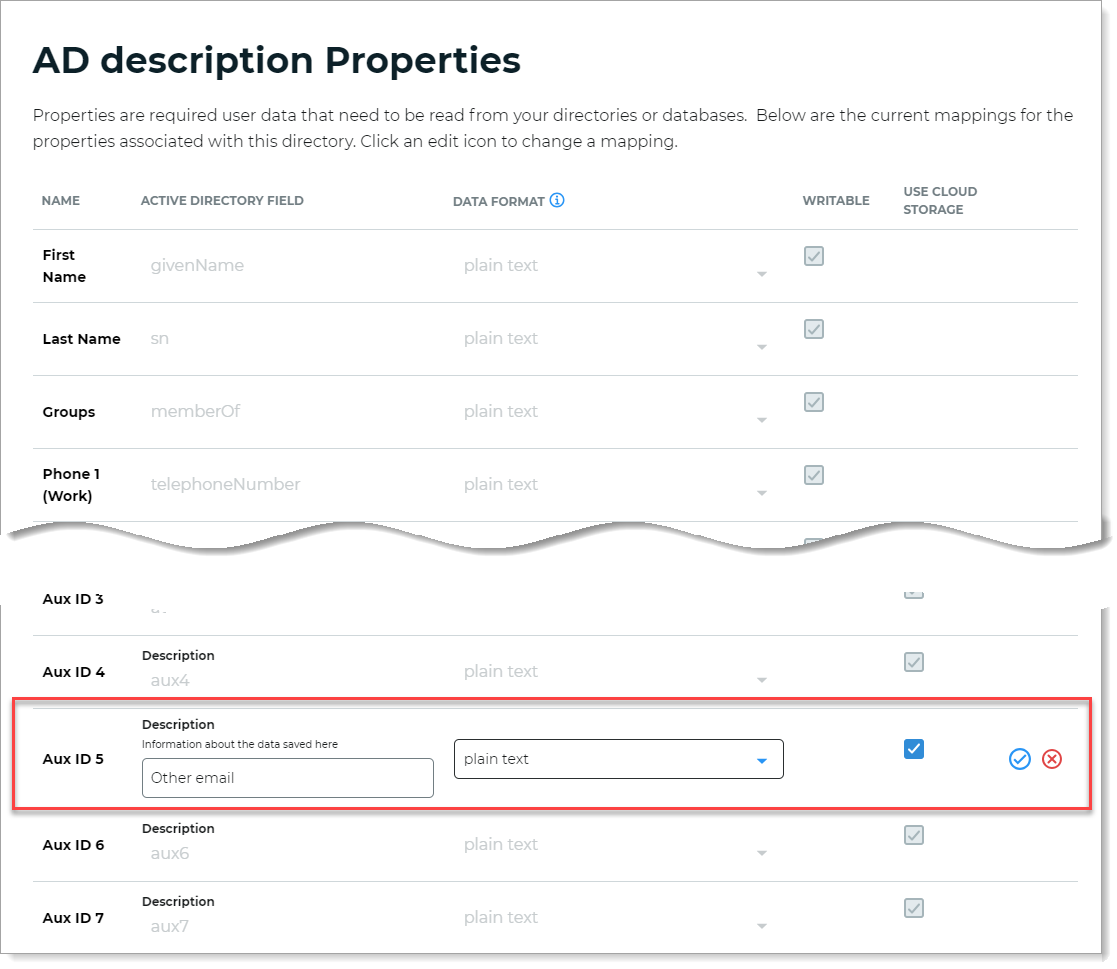This screenshot has width=1117, height=969.
Task: Click the Data Format info icon
Action: point(557,200)
